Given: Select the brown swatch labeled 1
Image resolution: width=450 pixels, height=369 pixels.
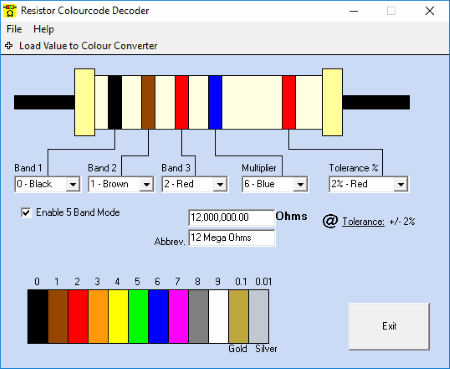Looking at the screenshot, I should pos(58,316).
